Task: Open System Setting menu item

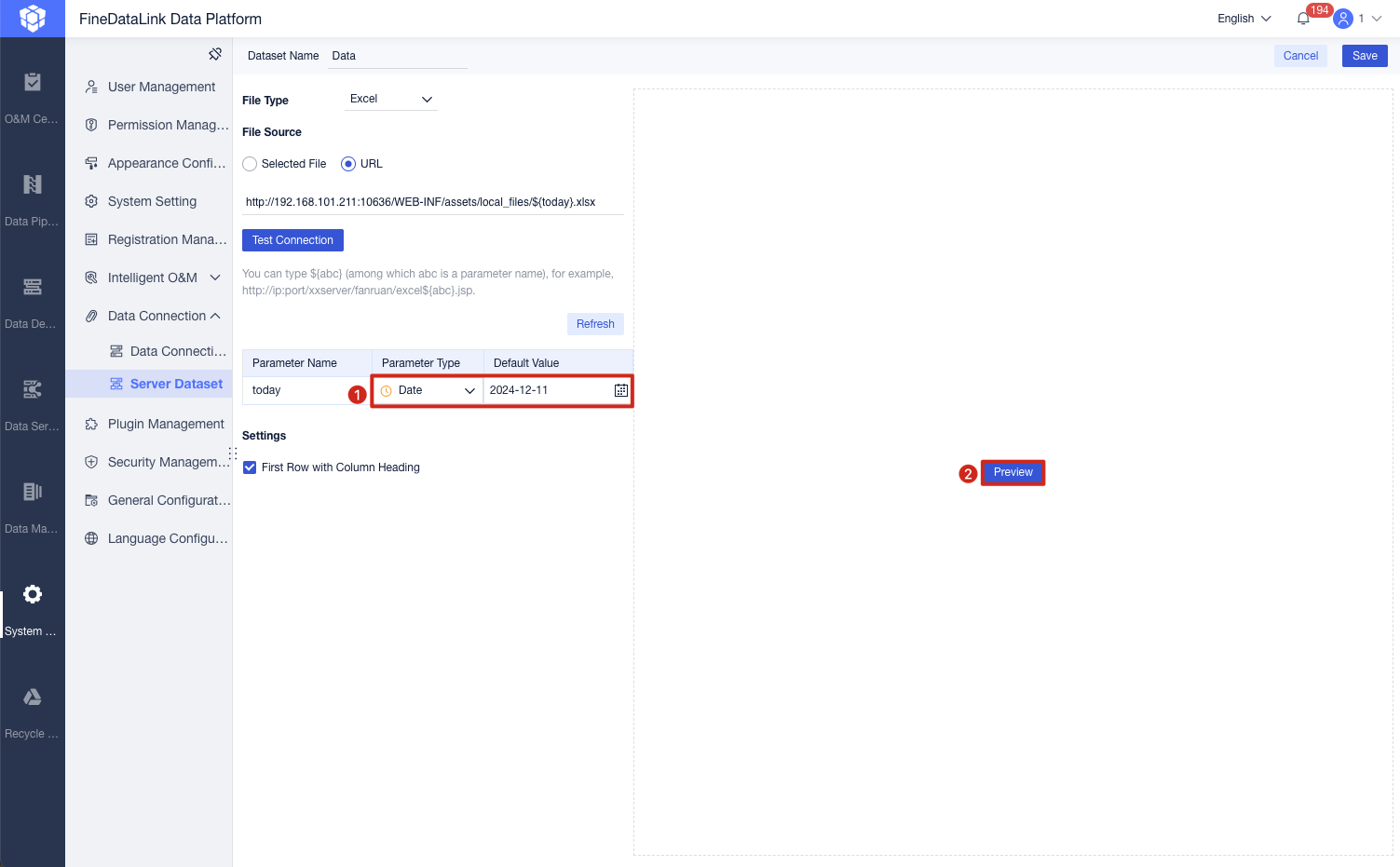Action: [x=149, y=201]
